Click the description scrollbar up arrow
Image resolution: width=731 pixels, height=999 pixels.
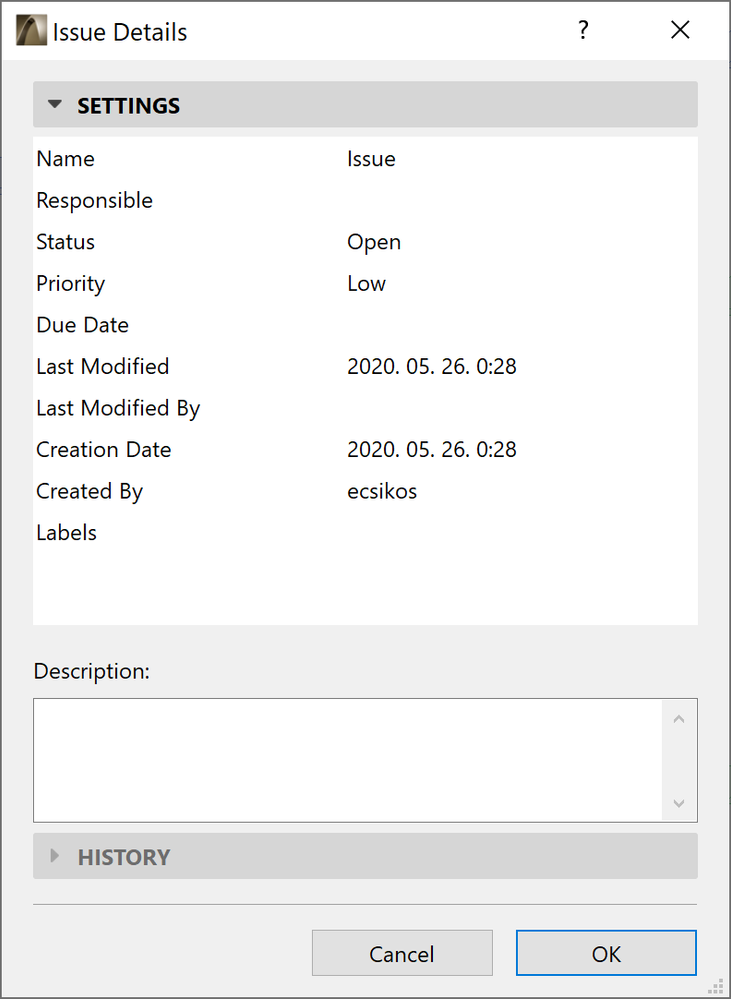click(x=679, y=718)
